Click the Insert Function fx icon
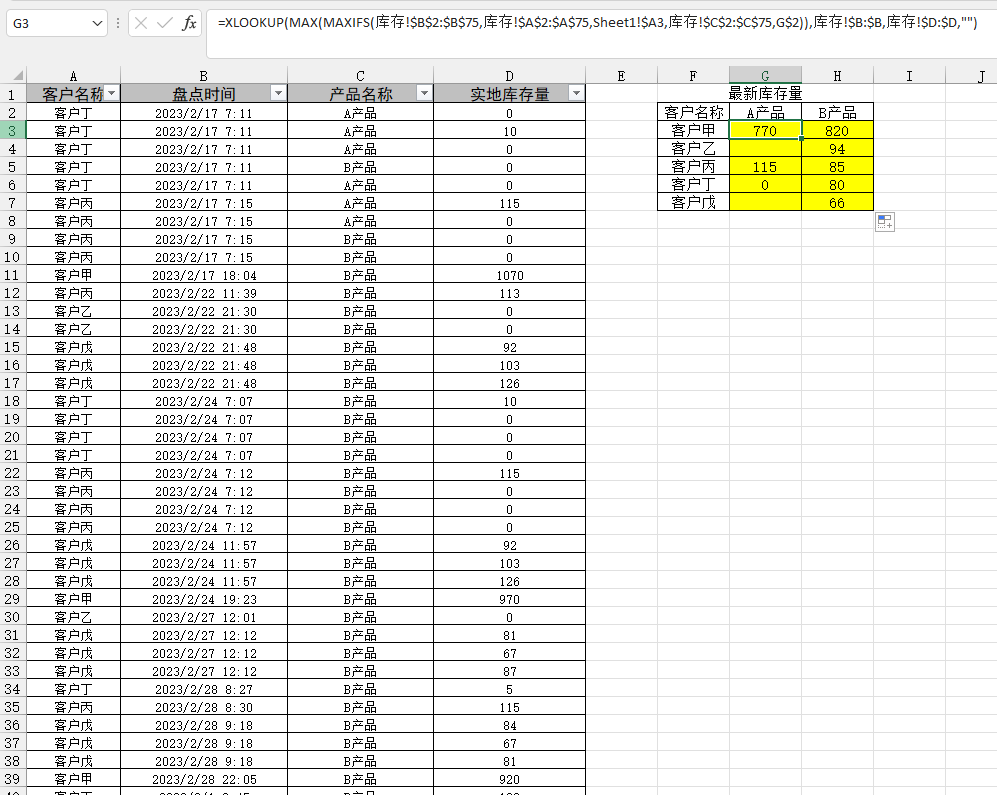The height and width of the screenshot is (795, 997). [189, 24]
